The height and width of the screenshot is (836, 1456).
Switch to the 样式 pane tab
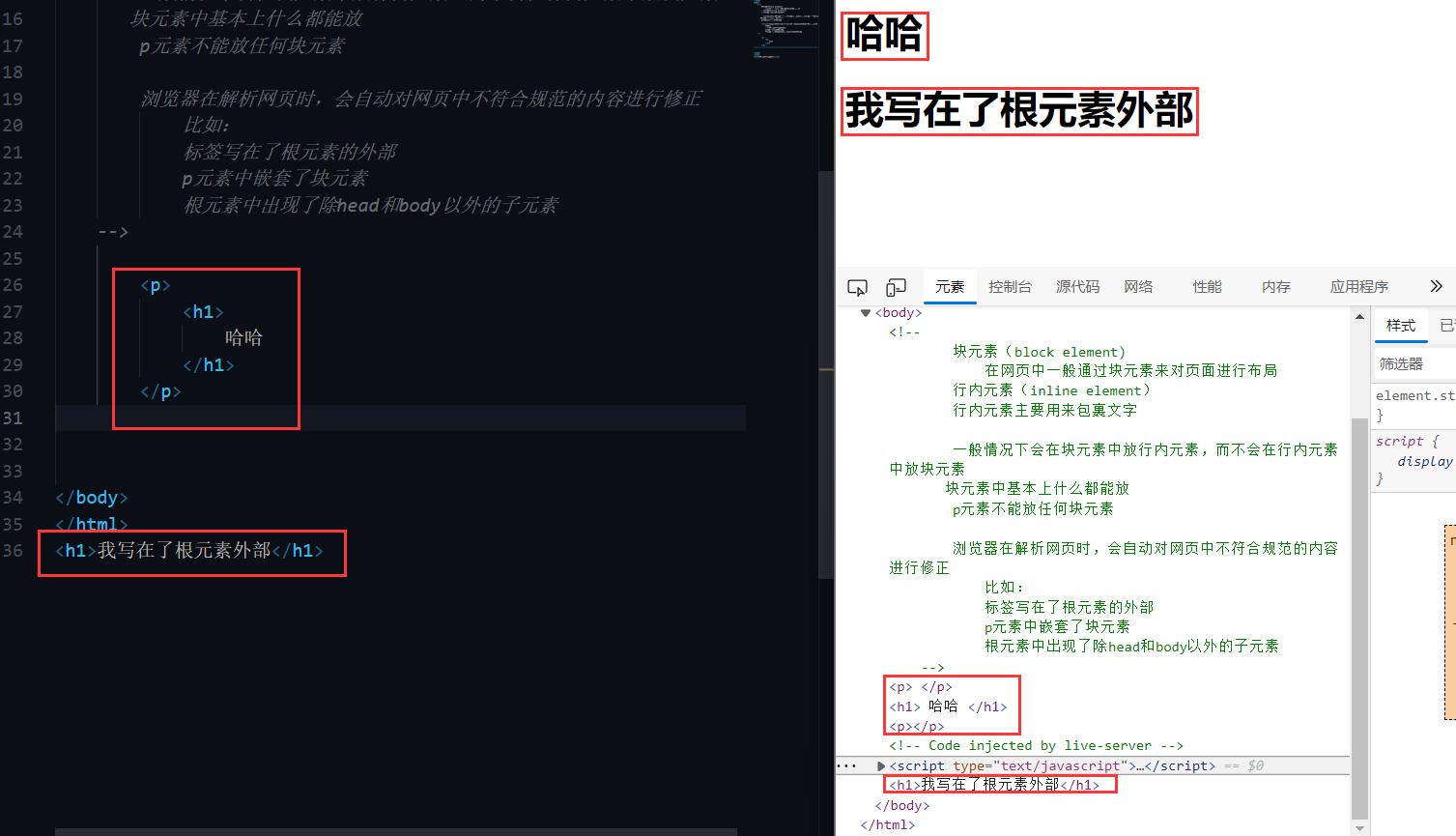coord(1400,326)
